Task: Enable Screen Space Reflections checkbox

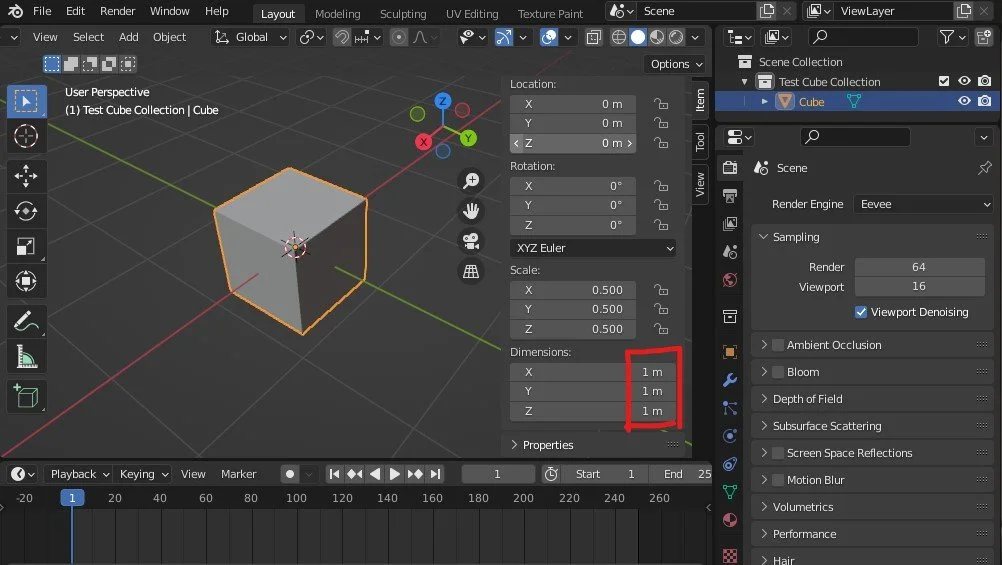Action: (778, 453)
